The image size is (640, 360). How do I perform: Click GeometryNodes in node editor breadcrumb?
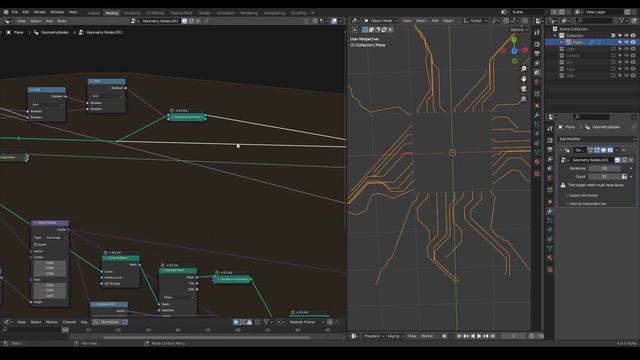click(55, 32)
